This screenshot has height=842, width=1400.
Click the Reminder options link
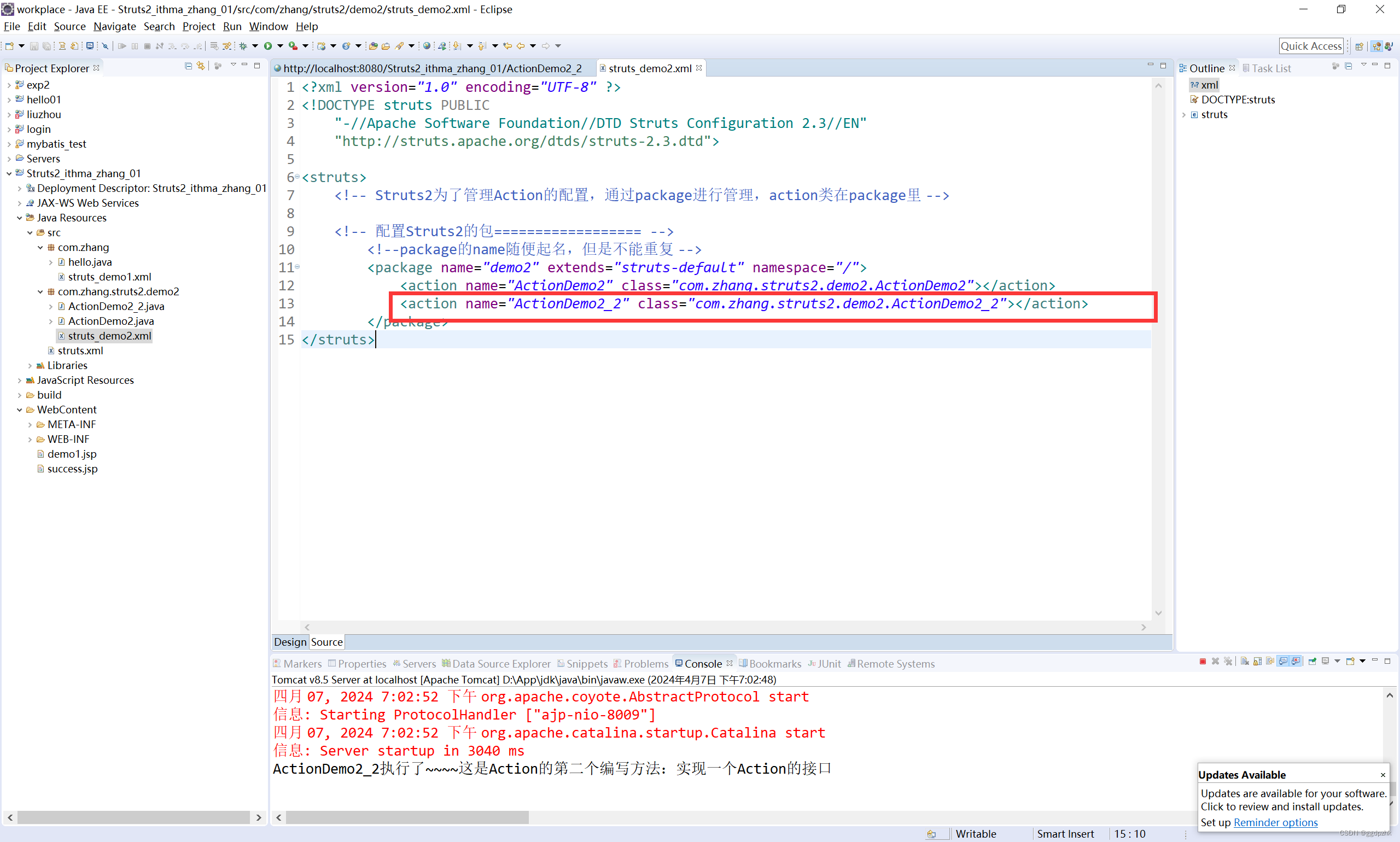point(1276,822)
